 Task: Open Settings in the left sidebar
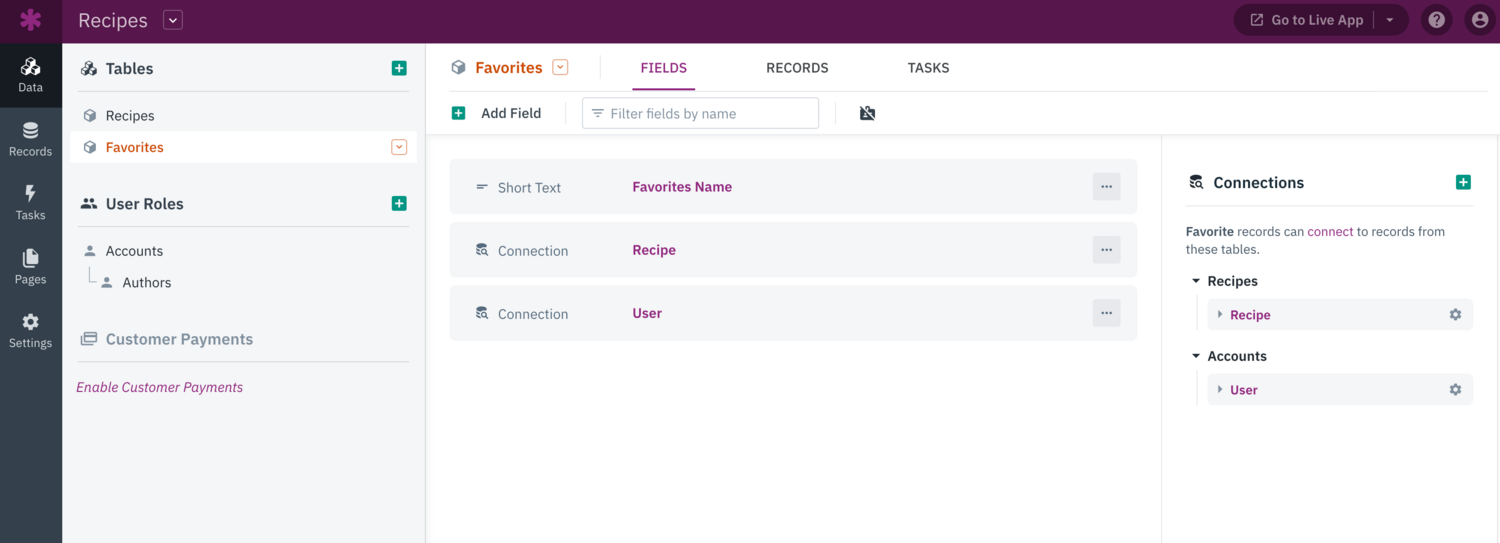(x=31, y=331)
